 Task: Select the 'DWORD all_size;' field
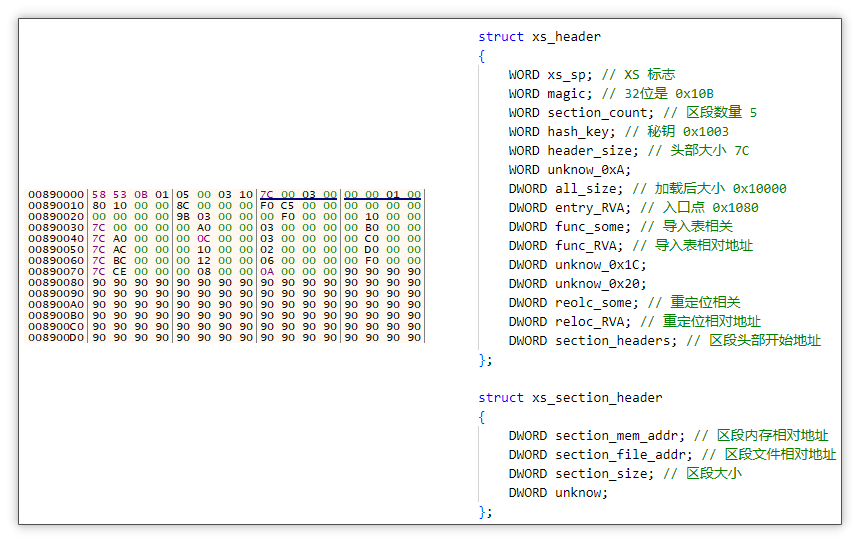click(565, 189)
